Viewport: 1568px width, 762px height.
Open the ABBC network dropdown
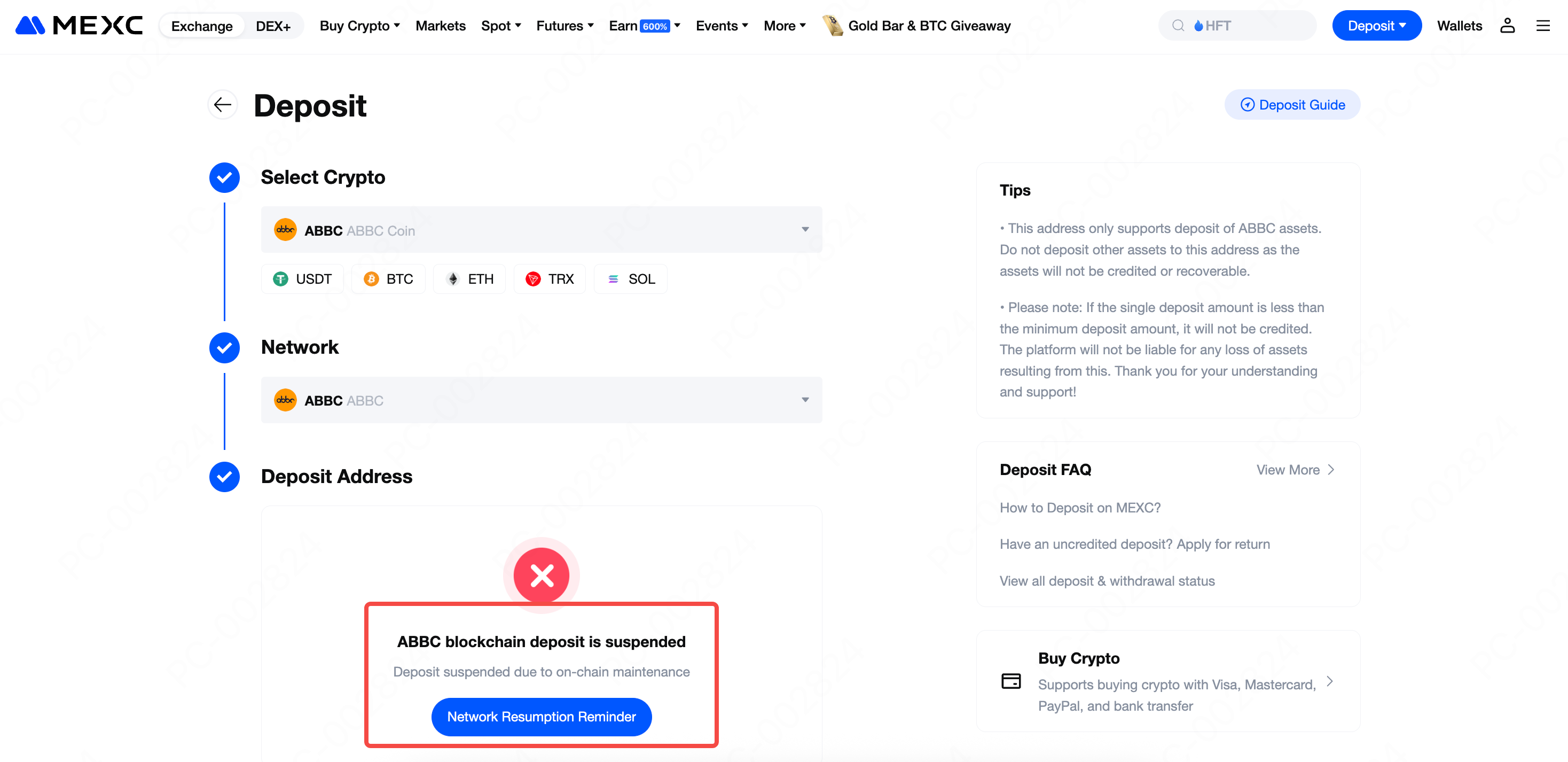pos(541,400)
